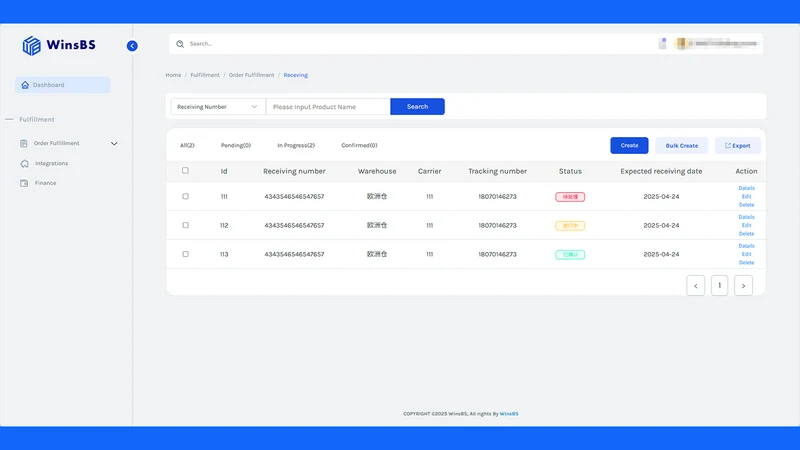
Task: Toggle the select-all header checkbox
Action: coord(185,170)
